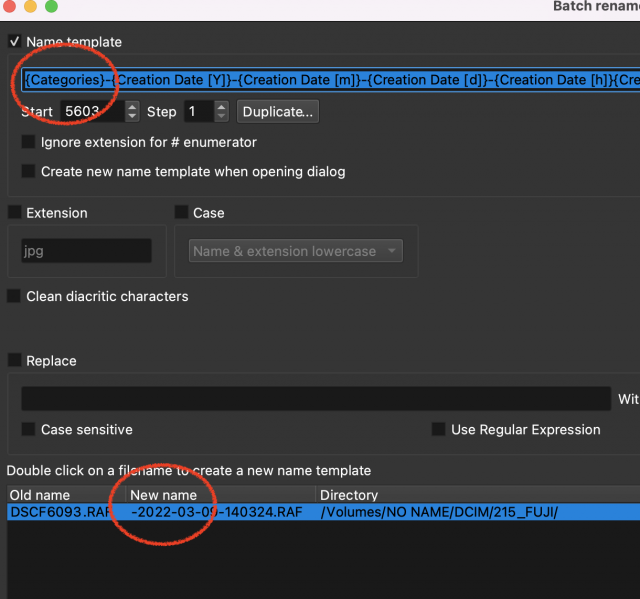
Task: Click the extension field containing jpg
Action: 87,251
